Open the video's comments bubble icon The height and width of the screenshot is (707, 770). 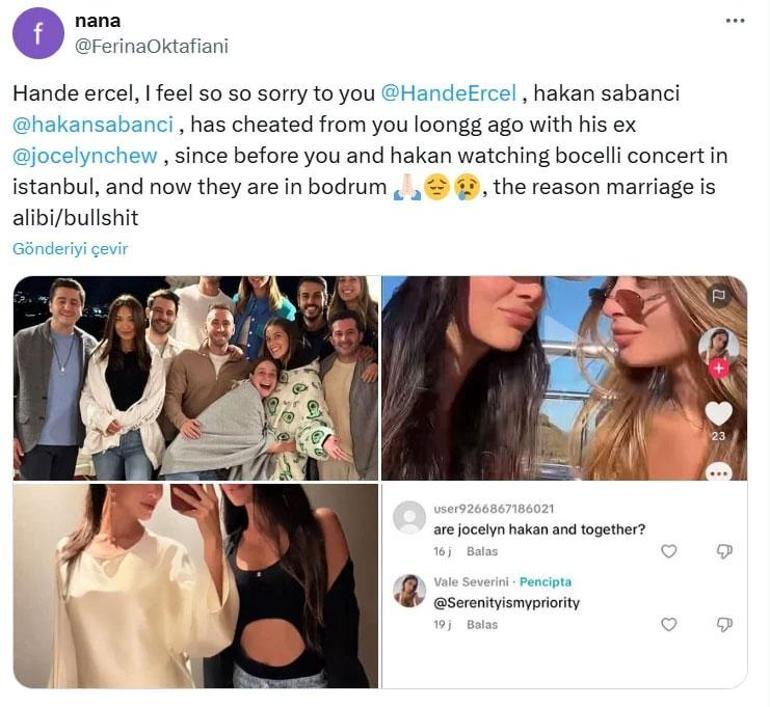click(x=718, y=473)
